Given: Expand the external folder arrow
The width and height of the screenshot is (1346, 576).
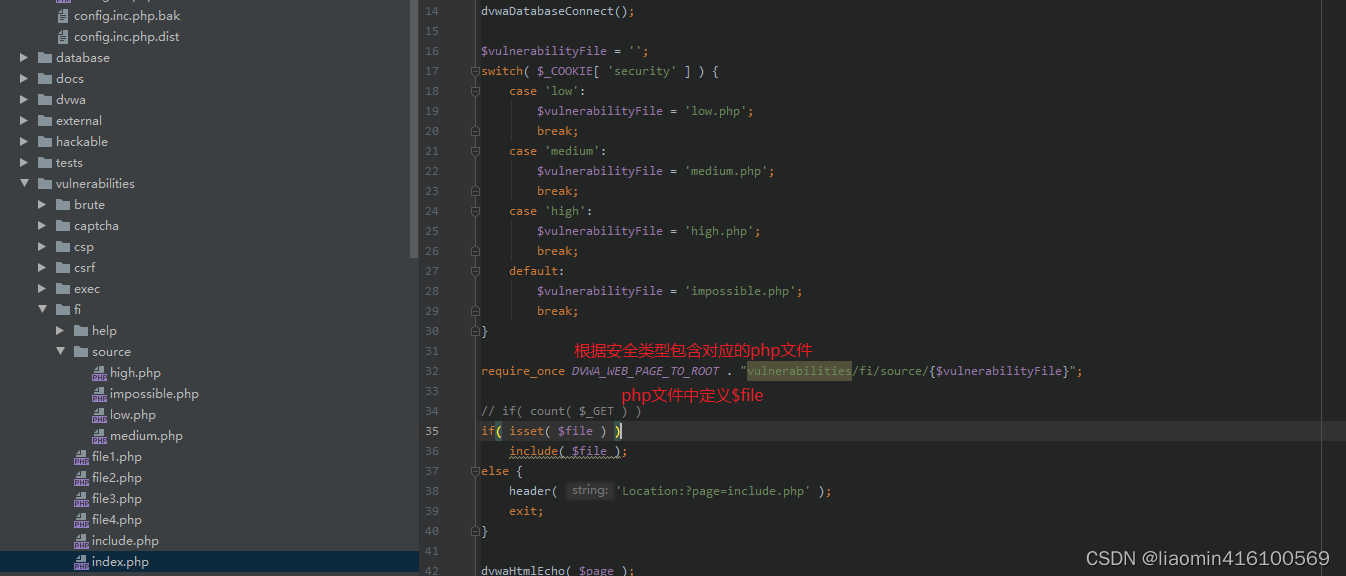Looking at the screenshot, I should (x=24, y=121).
